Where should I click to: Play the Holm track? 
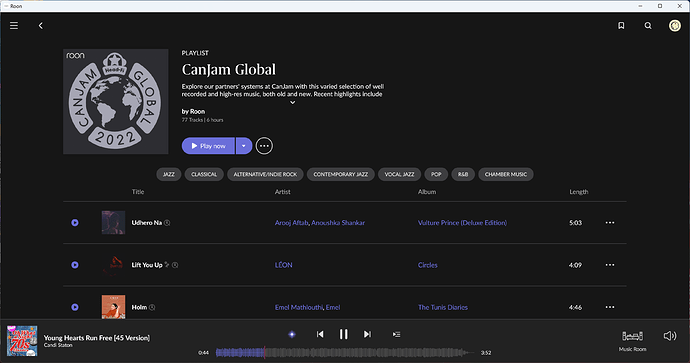[x=75, y=307]
